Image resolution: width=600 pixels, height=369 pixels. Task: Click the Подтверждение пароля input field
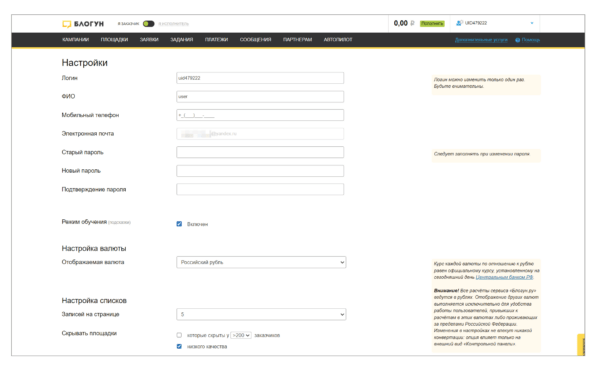(x=260, y=189)
